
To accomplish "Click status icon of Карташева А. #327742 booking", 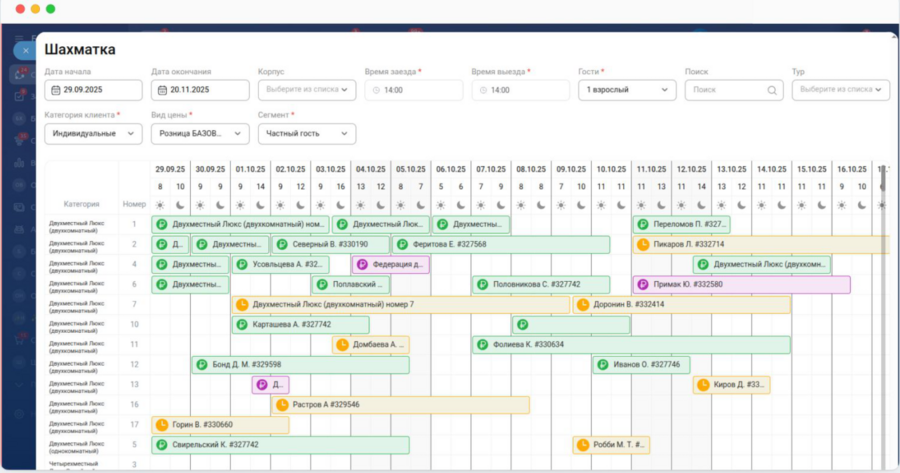I will (242, 325).
